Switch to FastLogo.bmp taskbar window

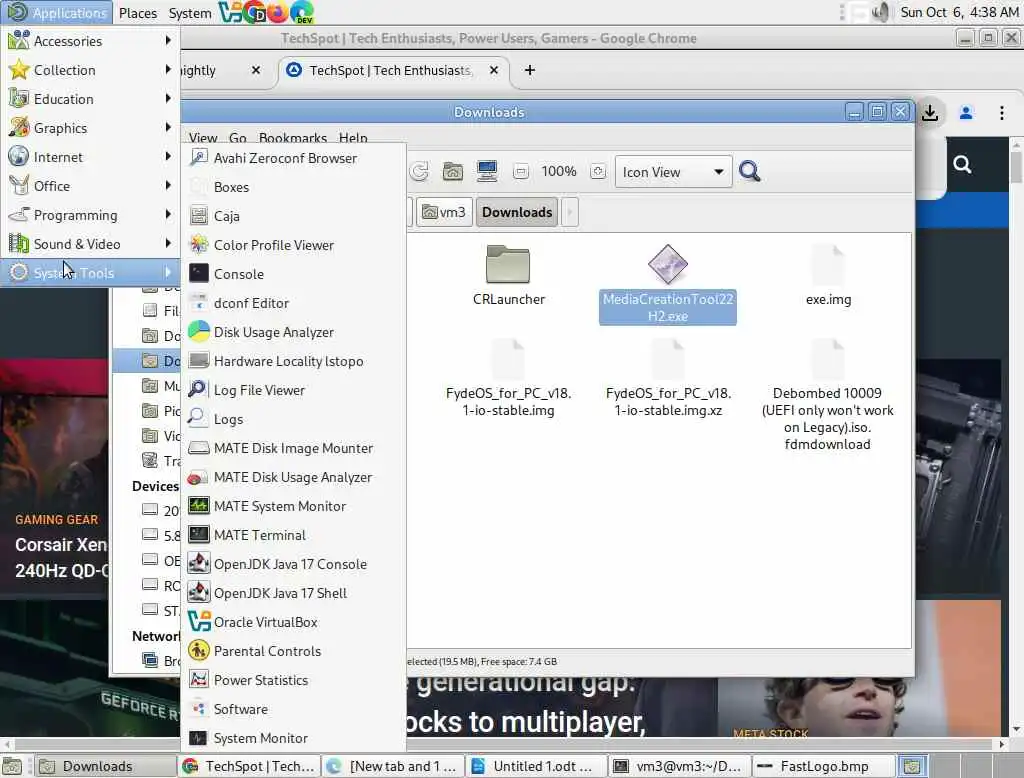[x=823, y=766]
